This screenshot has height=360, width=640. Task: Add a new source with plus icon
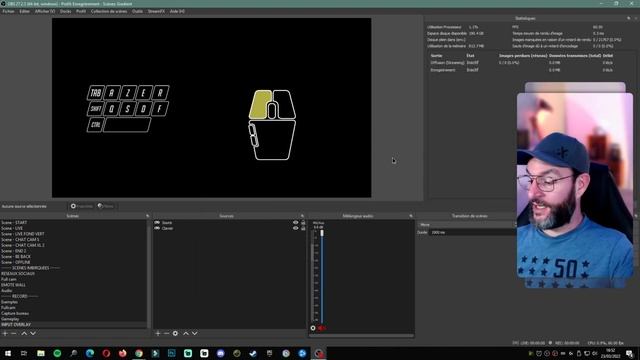coord(158,333)
